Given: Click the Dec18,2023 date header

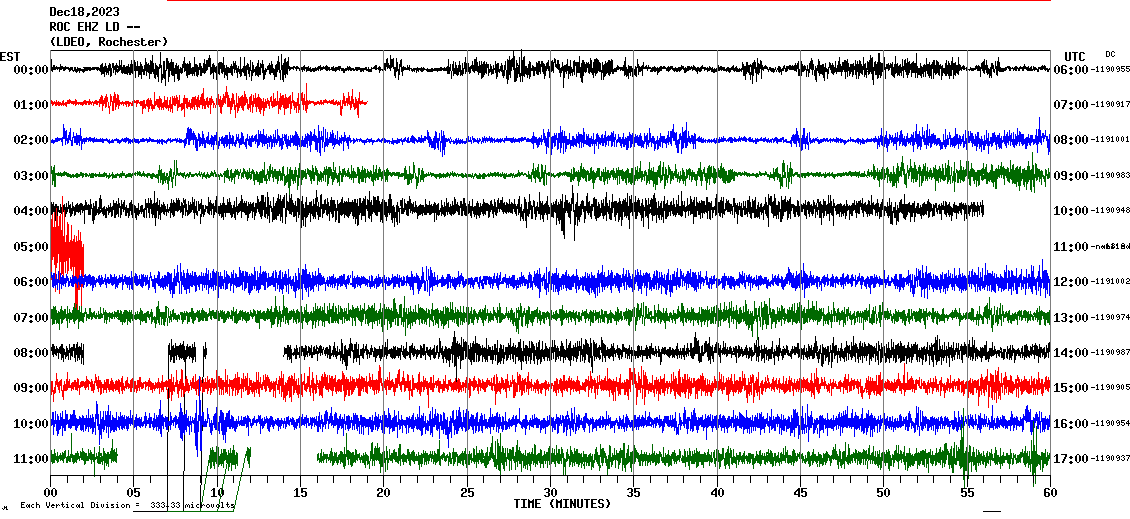Looking at the screenshot, I should pyautogui.click(x=84, y=12).
